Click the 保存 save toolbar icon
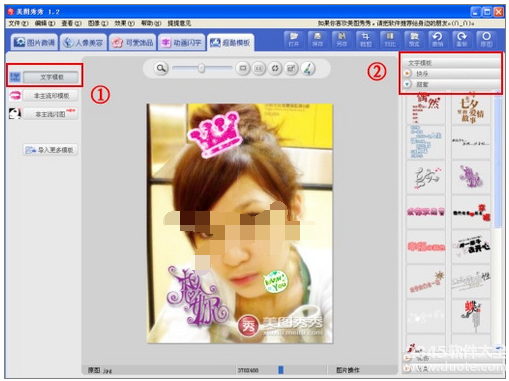The width and height of the screenshot is (509, 381). [318, 39]
